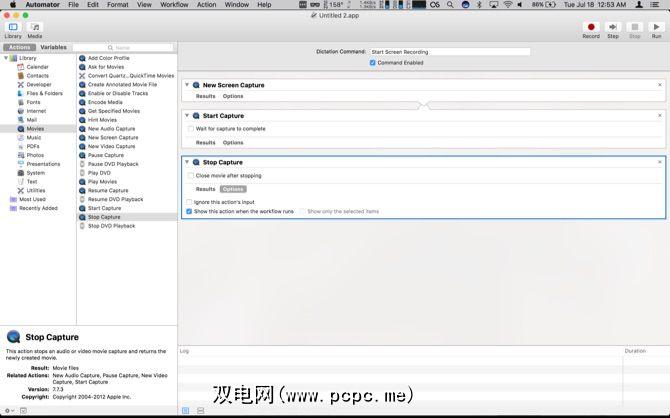Toggle the description pane button
This screenshot has width=670, height=418.
click(23, 411)
